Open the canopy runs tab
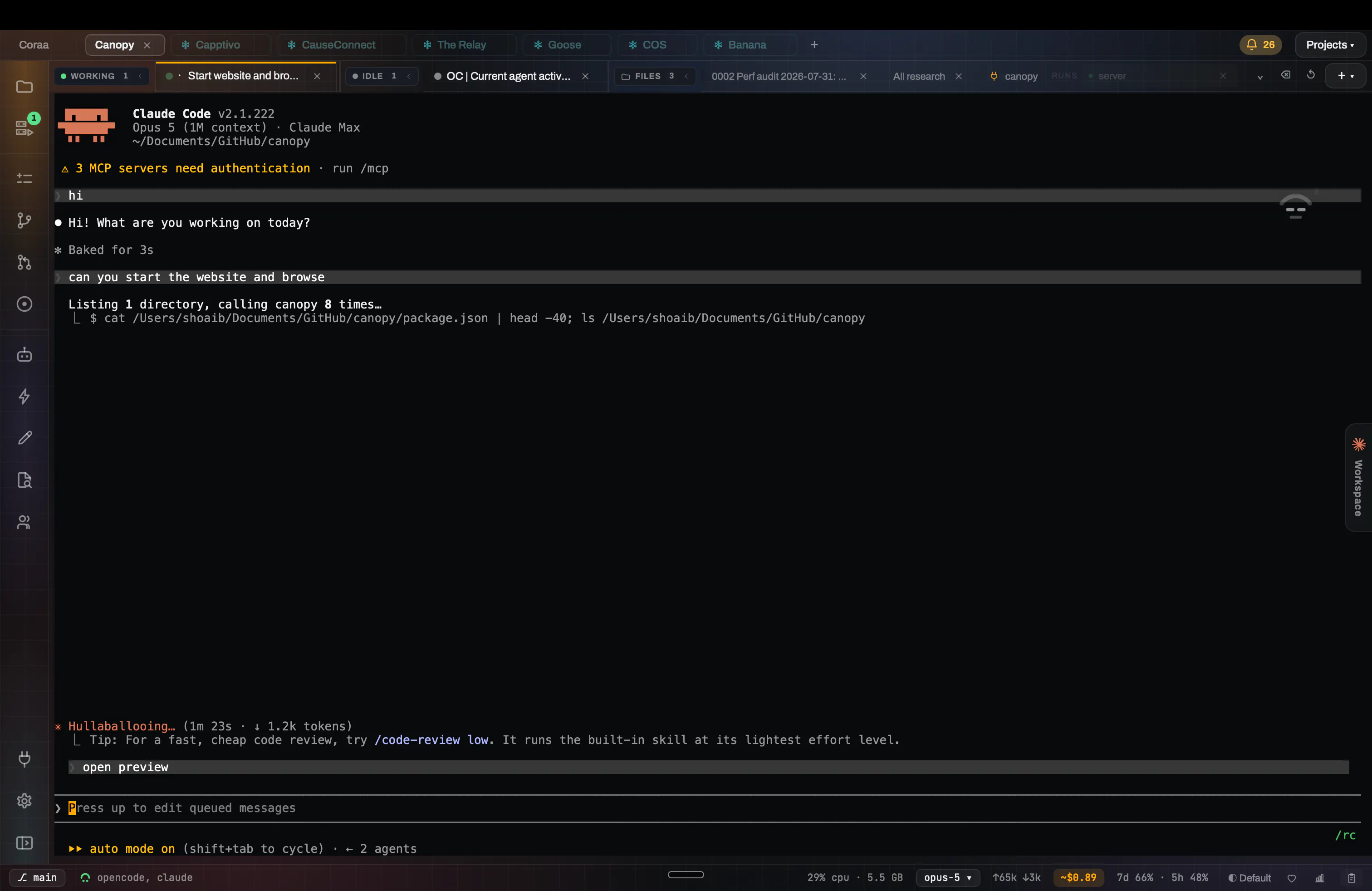1372x891 pixels. pyautogui.click(x=1020, y=76)
